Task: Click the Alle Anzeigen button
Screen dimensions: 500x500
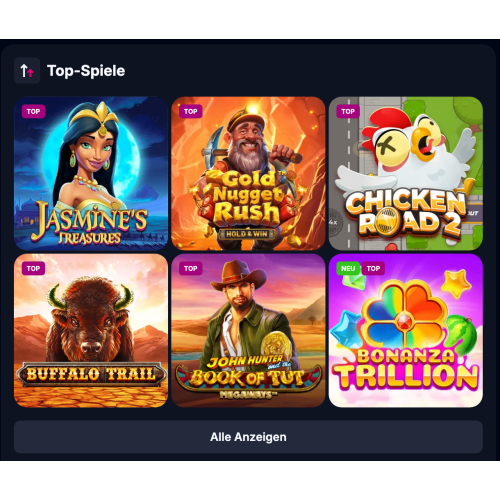Action: (x=248, y=437)
